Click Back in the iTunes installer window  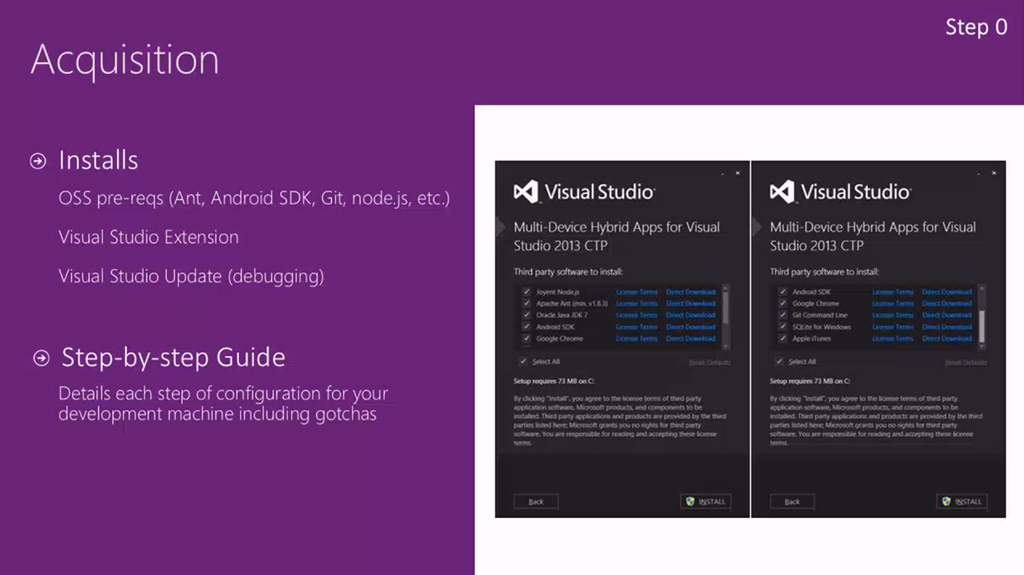pyautogui.click(x=792, y=502)
